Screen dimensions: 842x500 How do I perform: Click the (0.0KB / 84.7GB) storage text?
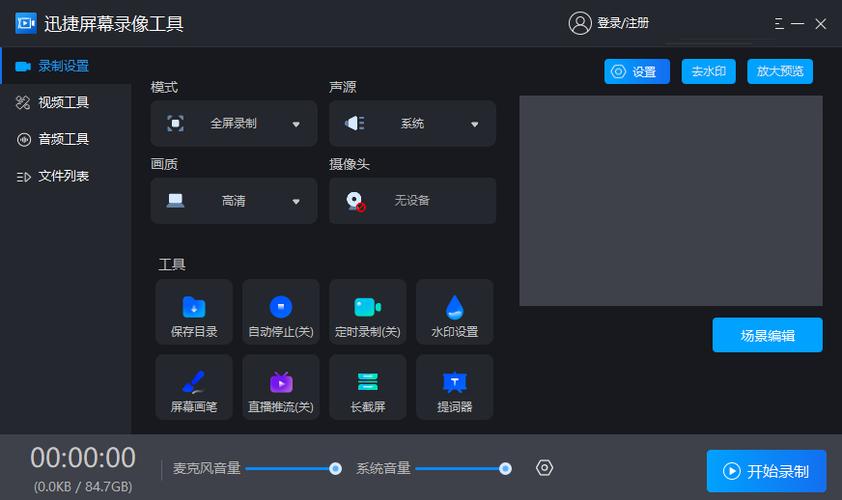(x=83, y=487)
